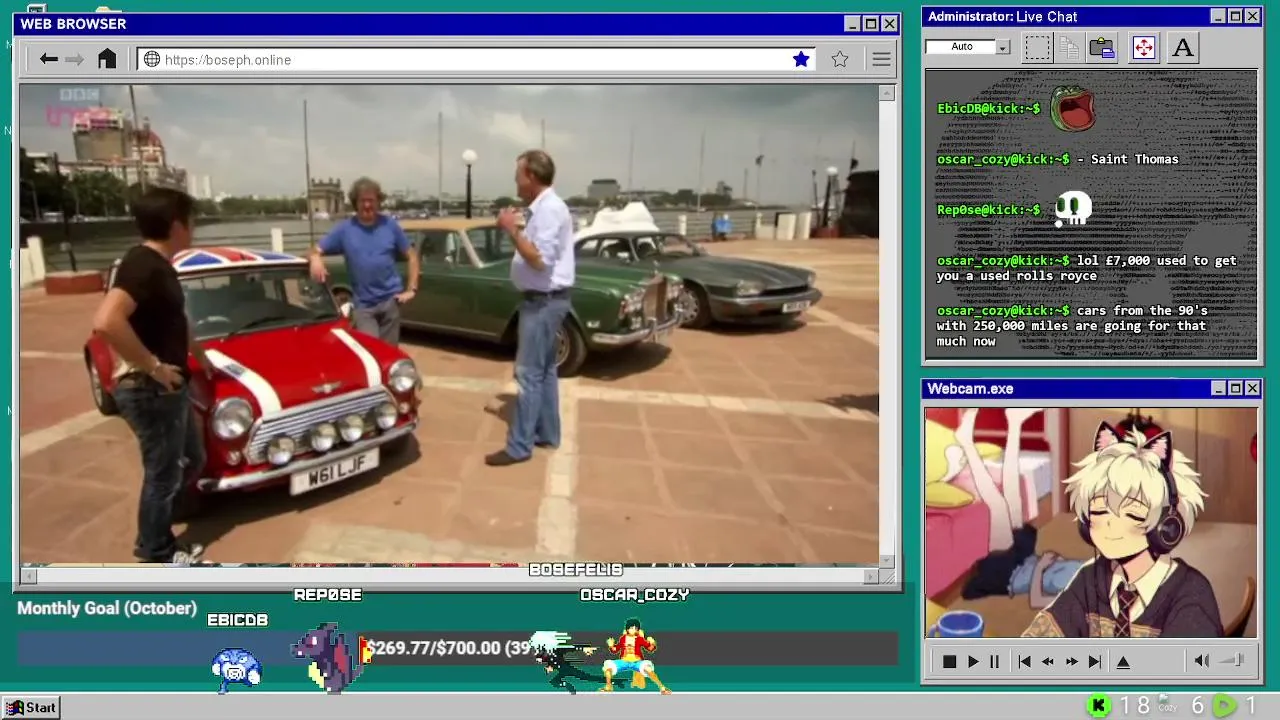Click the webcam avatar video
Screen dimensions: 1280x720
[1090, 522]
